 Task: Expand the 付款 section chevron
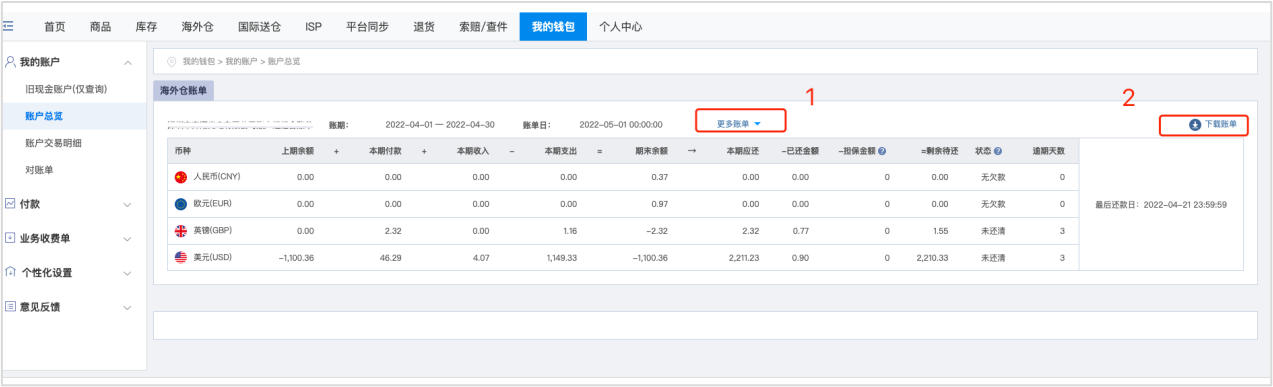127,204
